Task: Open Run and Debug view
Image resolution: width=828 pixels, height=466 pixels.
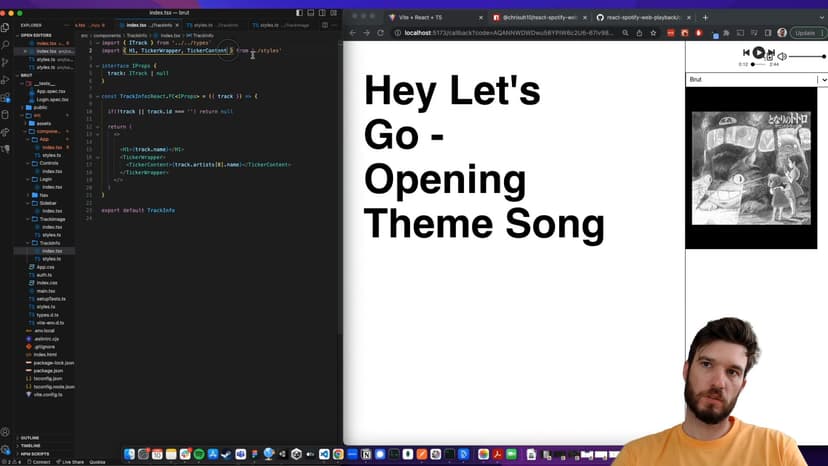Action: click(x=6, y=79)
